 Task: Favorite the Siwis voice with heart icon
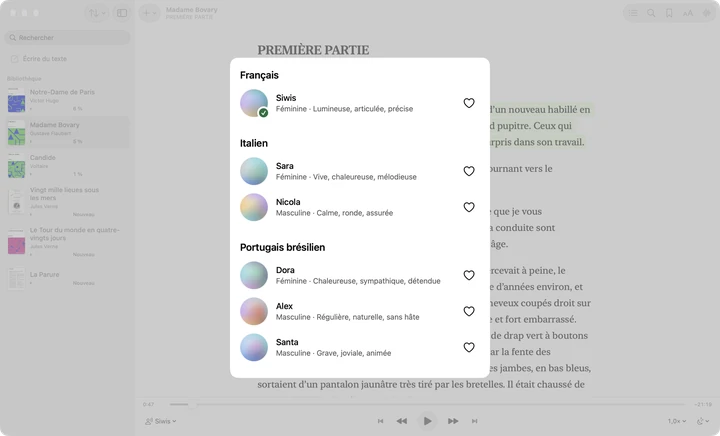pos(468,103)
